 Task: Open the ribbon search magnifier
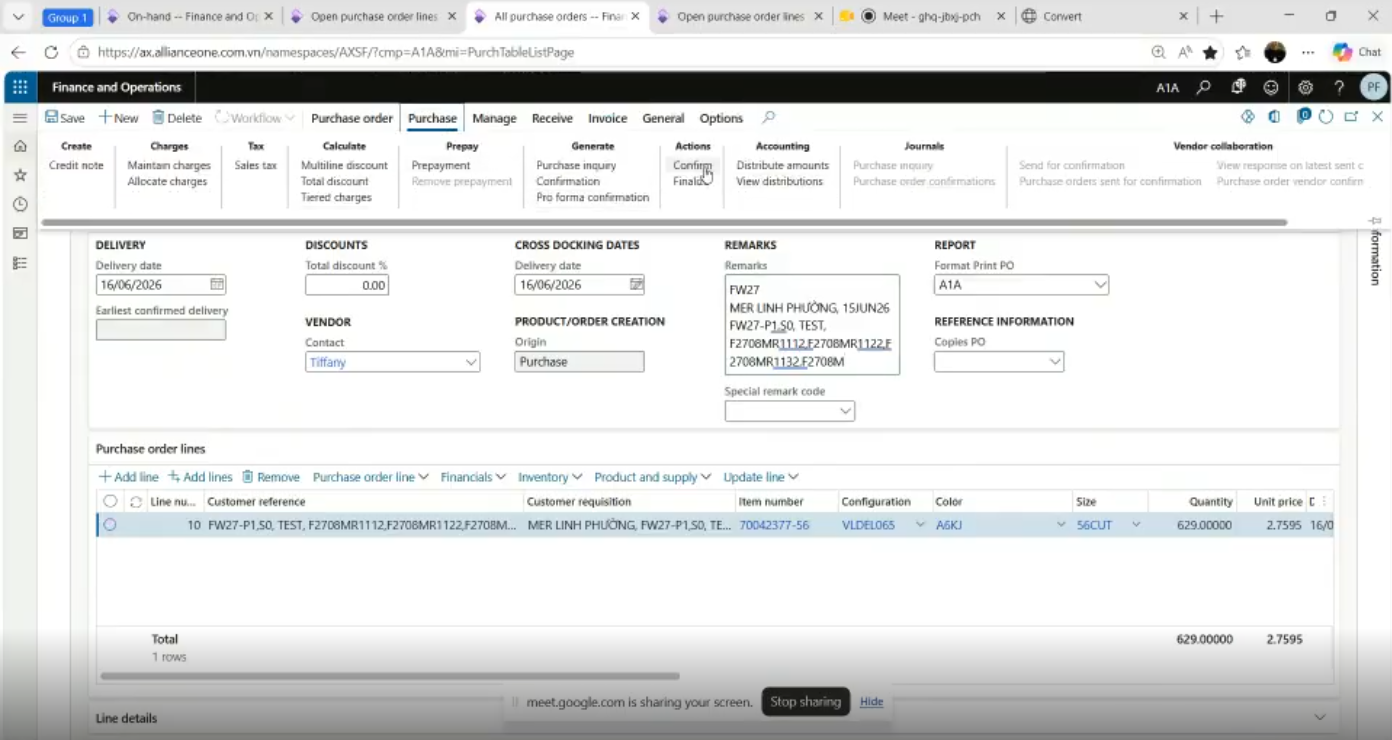point(769,118)
